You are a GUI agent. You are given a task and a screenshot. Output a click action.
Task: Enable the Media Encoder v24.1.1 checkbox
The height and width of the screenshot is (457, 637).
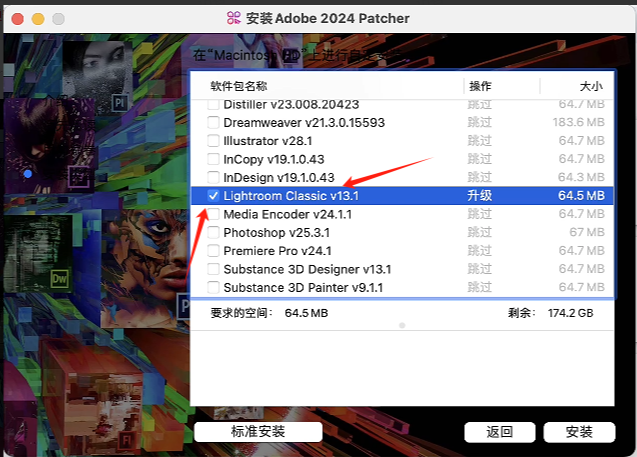click(x=213, y=214)
